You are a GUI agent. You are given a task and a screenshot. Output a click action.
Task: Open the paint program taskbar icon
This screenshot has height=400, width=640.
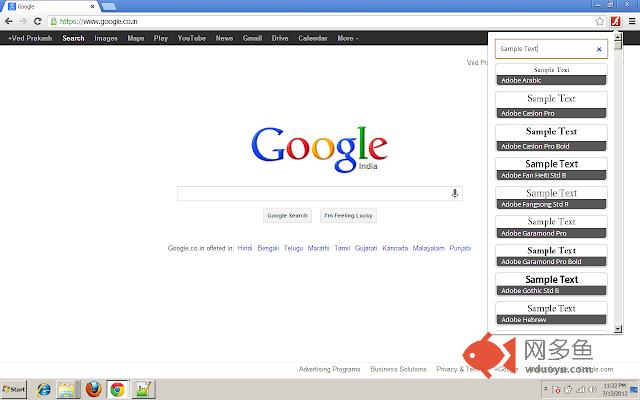[x=143, y=389]
